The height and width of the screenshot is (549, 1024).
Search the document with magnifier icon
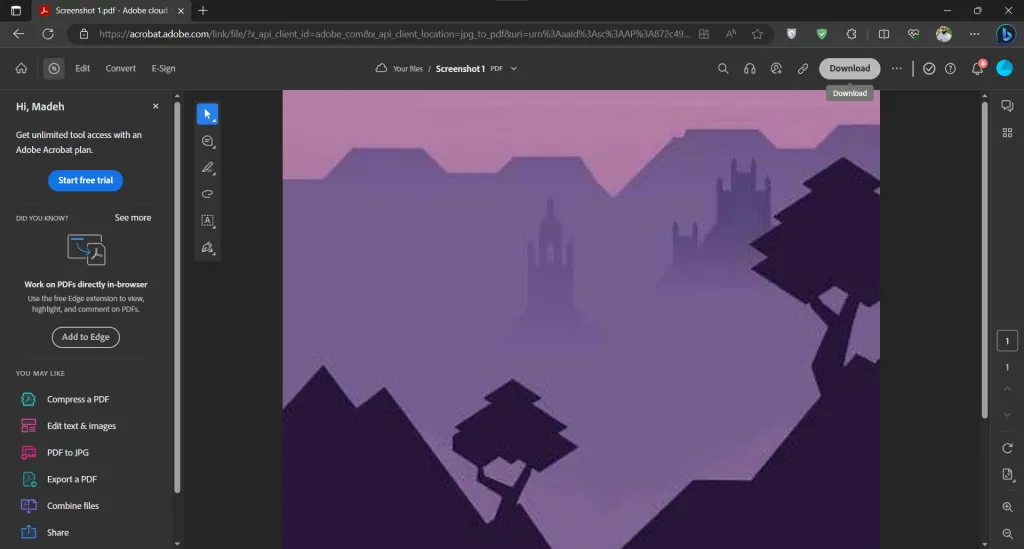(x=723, y=69)
